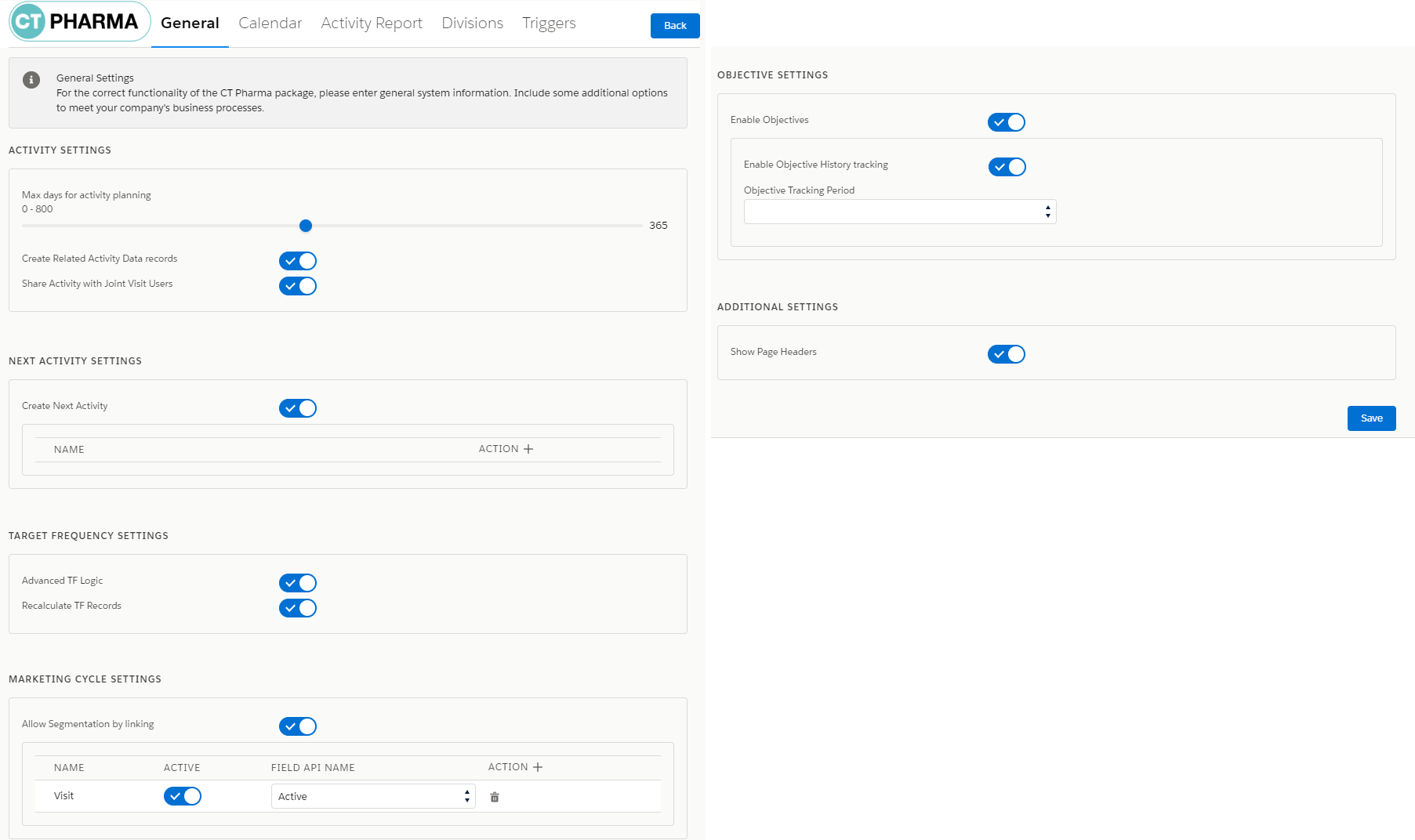The image size is (1415, 840).
Task: Add segmentation row with plus icon
Action: tap(538, 767)
